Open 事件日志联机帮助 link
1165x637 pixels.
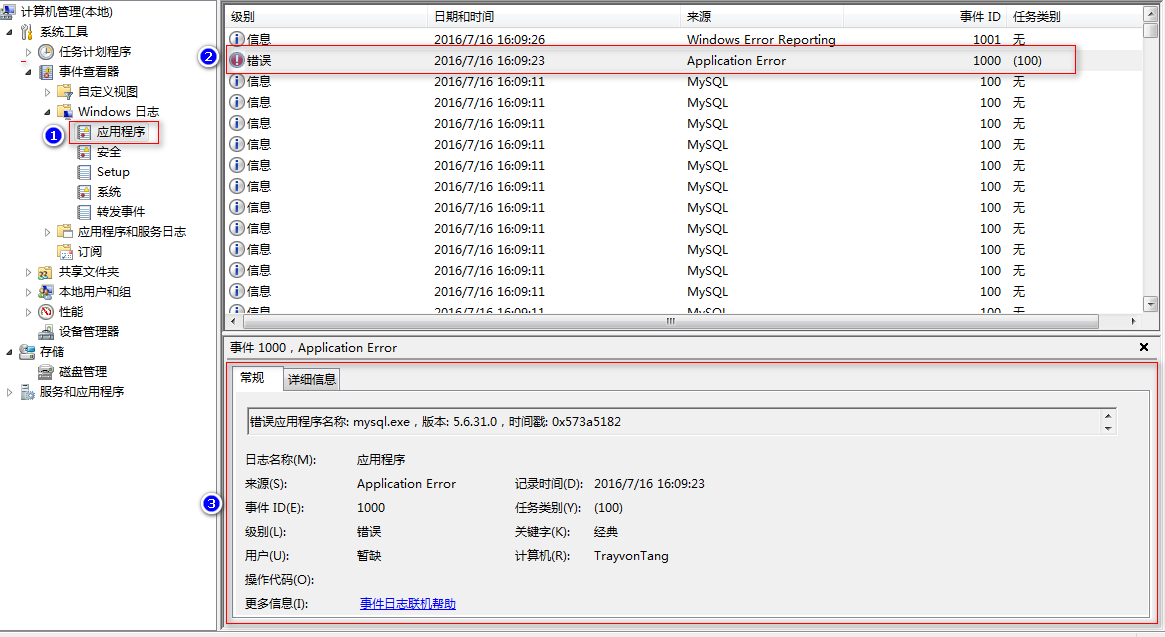(408, 604)
